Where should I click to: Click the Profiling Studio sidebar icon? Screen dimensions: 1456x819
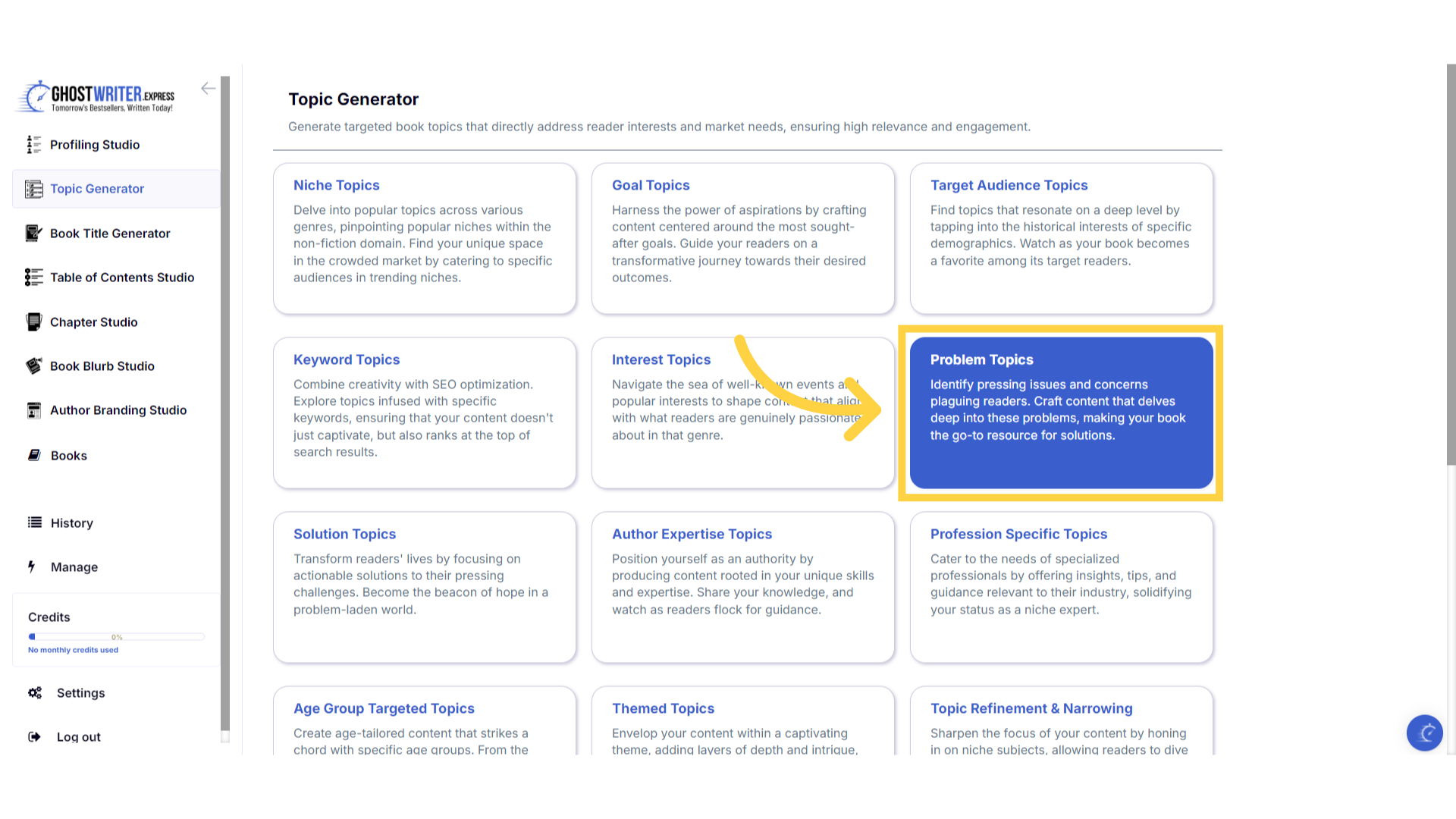click(33, 144)
